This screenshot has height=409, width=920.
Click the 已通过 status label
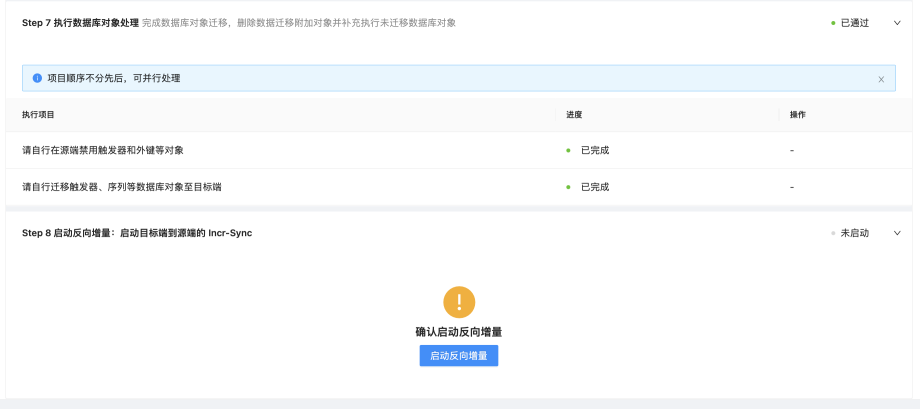855,23
